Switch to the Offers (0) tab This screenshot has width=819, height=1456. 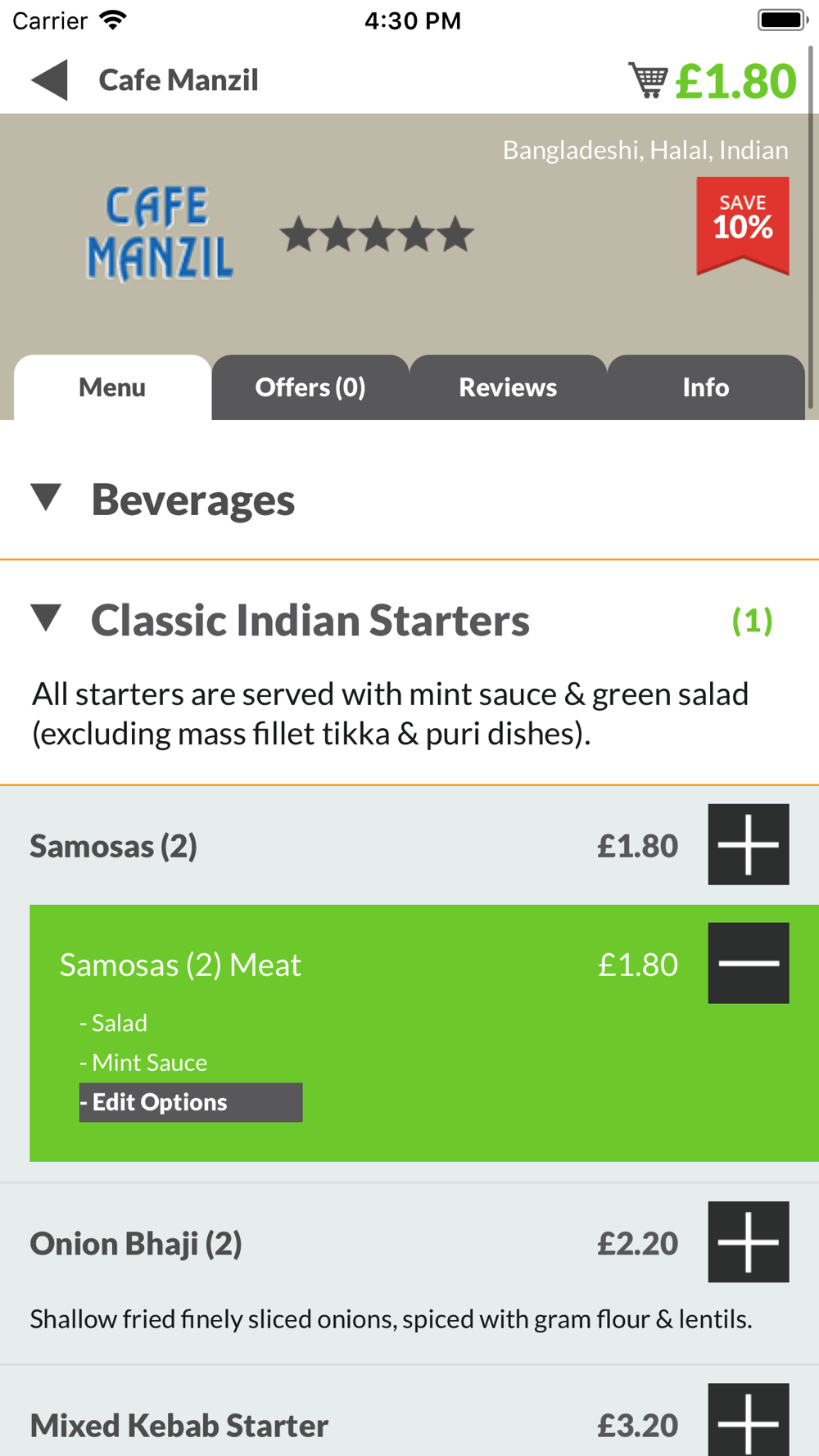310,387
